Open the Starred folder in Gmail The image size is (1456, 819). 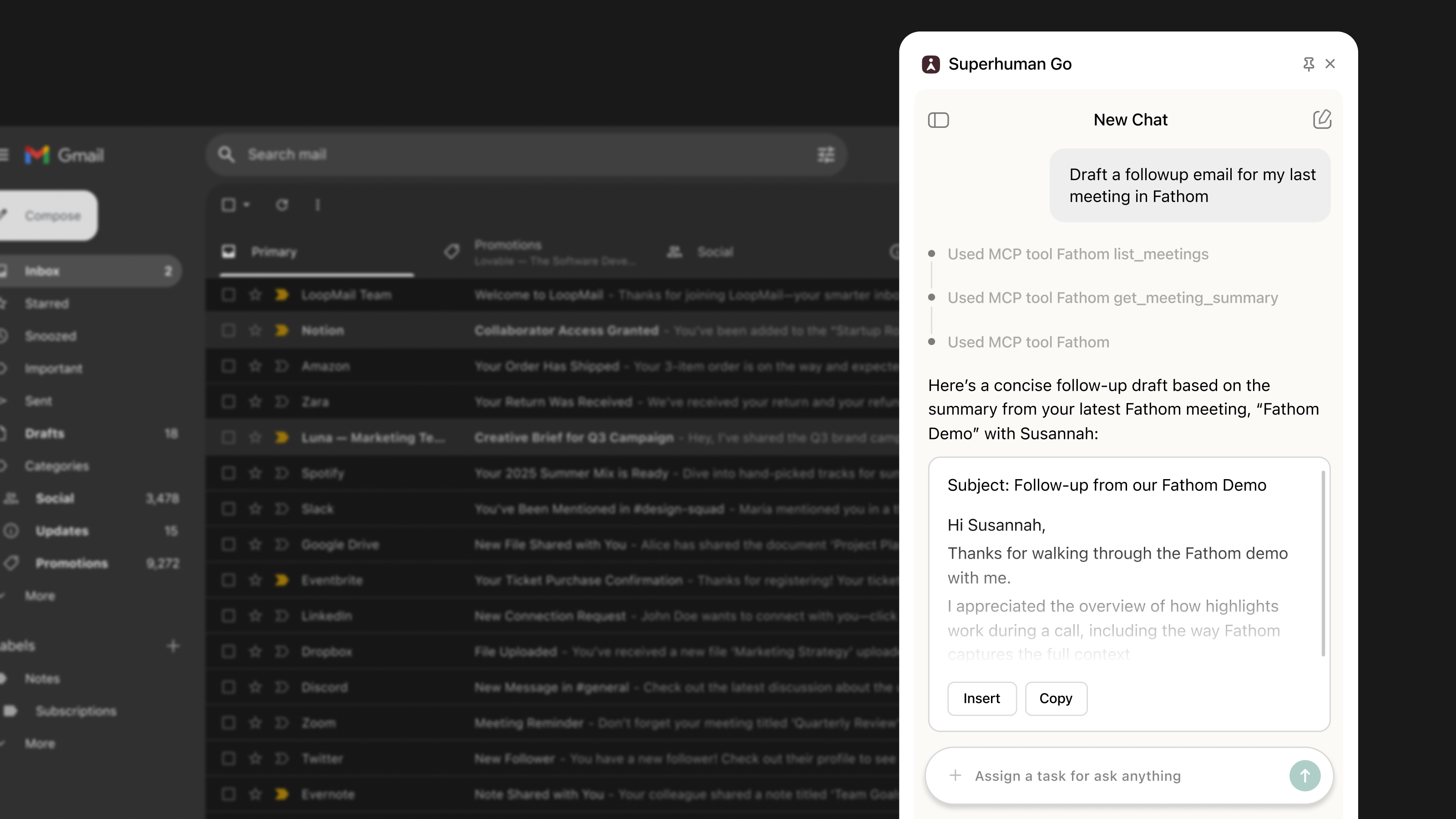pyautogui.click(x=47, y=303)
